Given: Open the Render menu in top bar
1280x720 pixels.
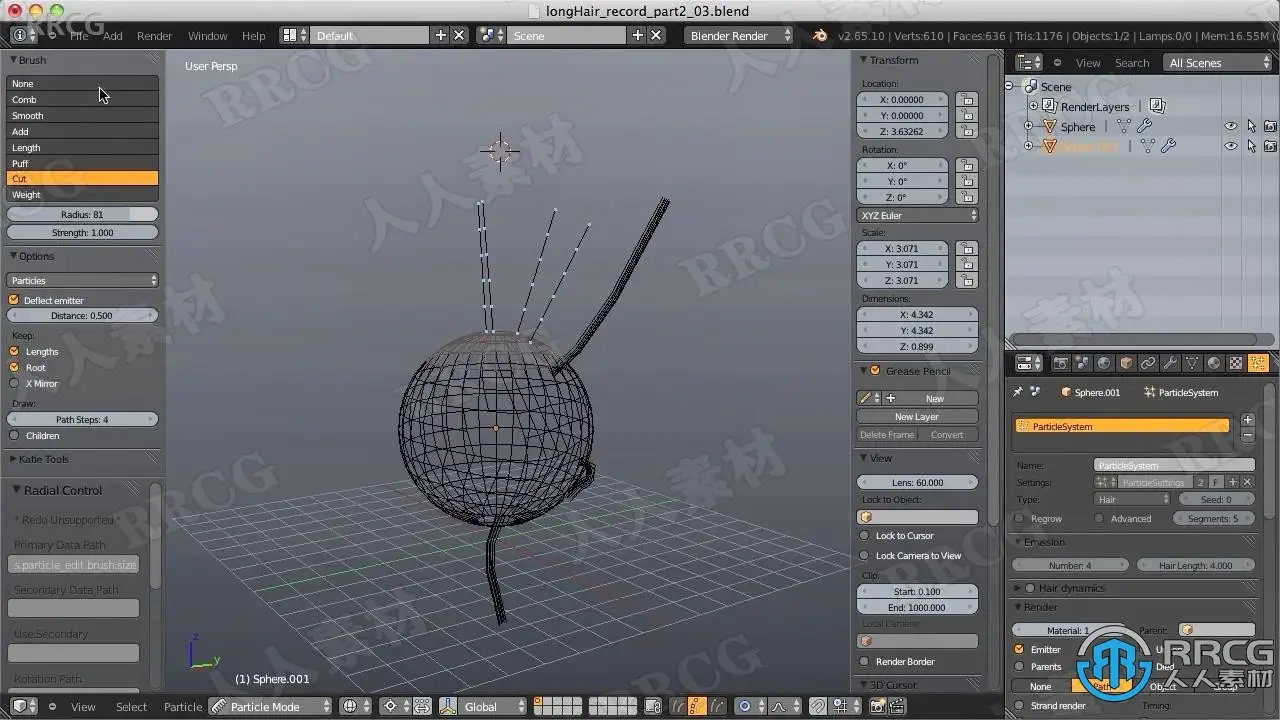Looking at the screenshot, I should pos(154,36).
